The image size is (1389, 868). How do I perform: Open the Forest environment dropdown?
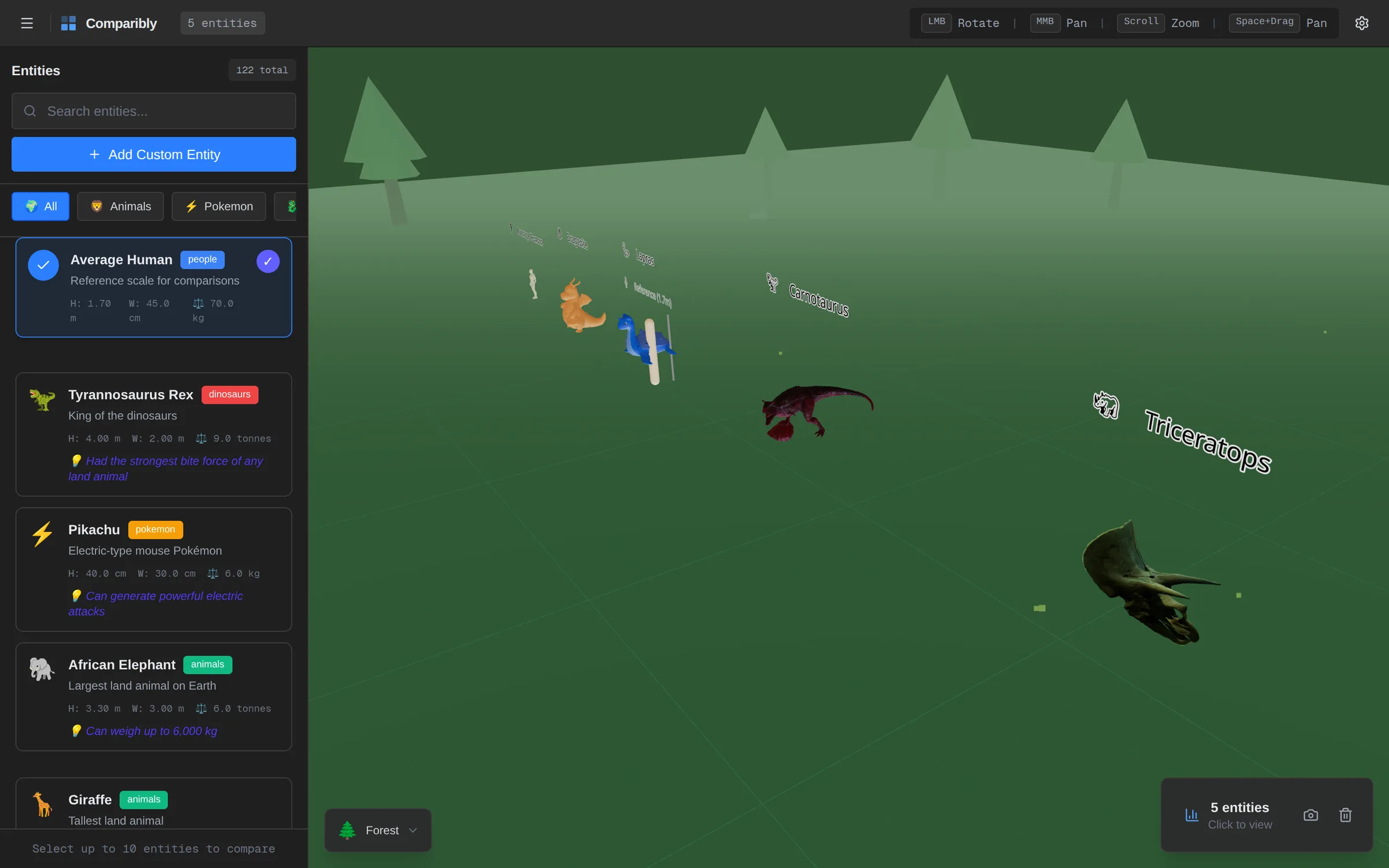click(378, 830)
